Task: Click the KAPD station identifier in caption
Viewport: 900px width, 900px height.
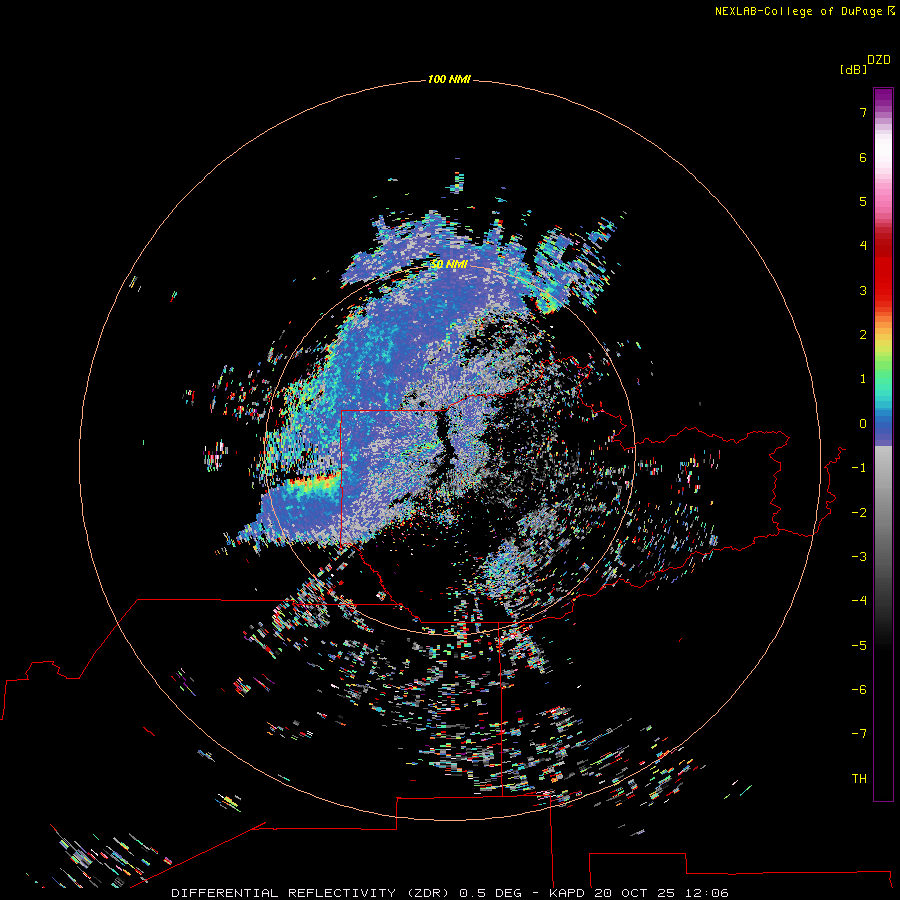Action: point(568,893)
